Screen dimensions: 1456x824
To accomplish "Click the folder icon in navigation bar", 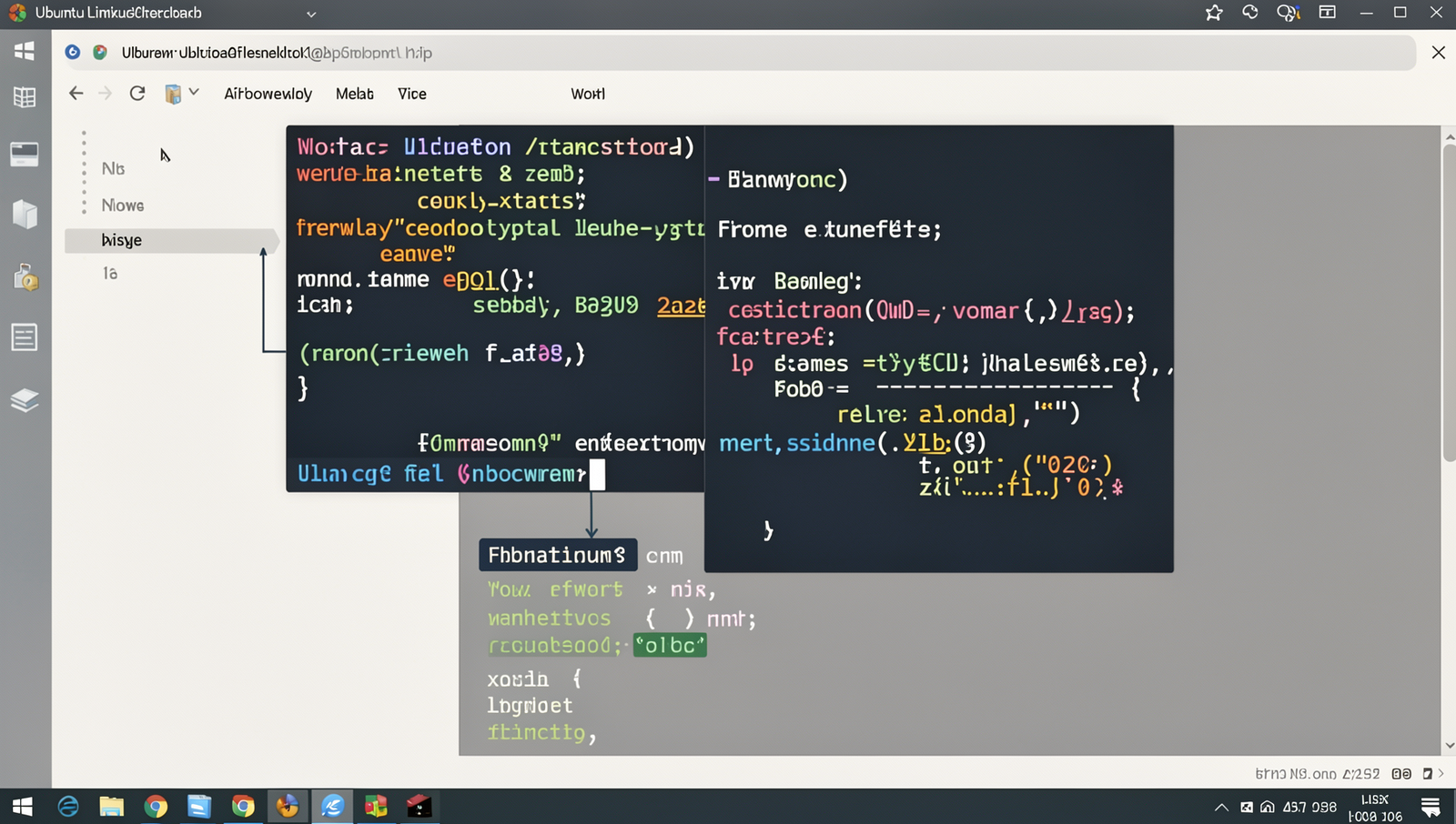I will pos(173,94).
